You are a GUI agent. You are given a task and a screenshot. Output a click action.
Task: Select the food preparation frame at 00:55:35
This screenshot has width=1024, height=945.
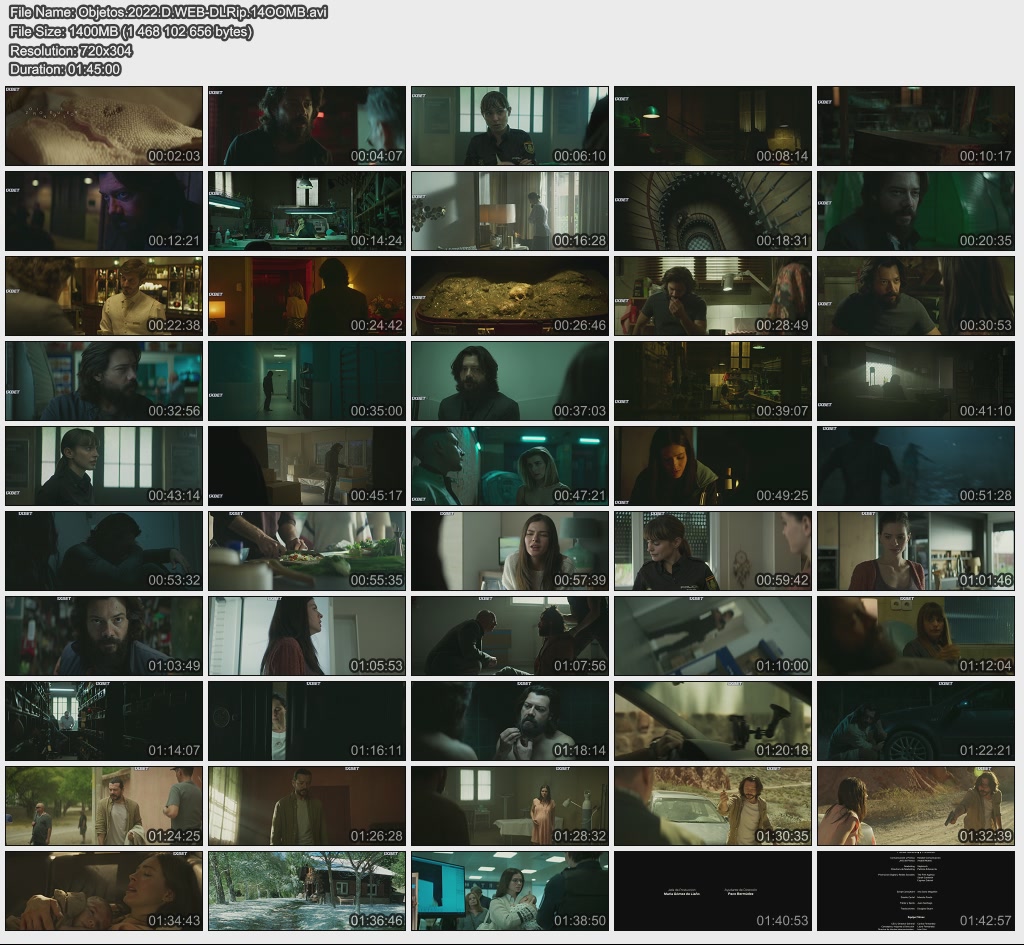coord(307,551)
